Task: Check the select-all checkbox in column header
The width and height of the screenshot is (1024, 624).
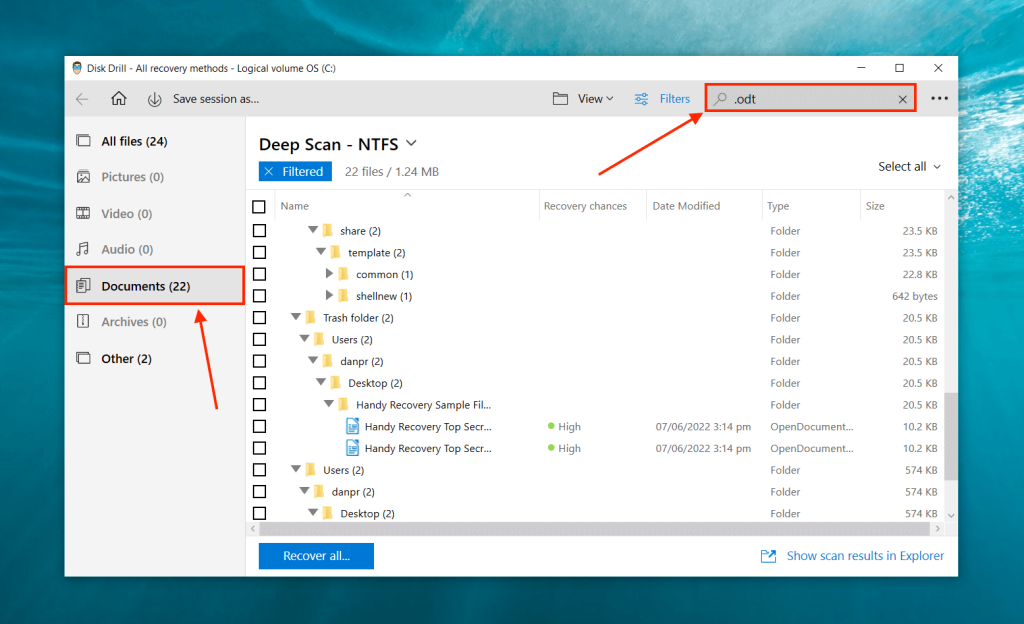Action: 259,206
